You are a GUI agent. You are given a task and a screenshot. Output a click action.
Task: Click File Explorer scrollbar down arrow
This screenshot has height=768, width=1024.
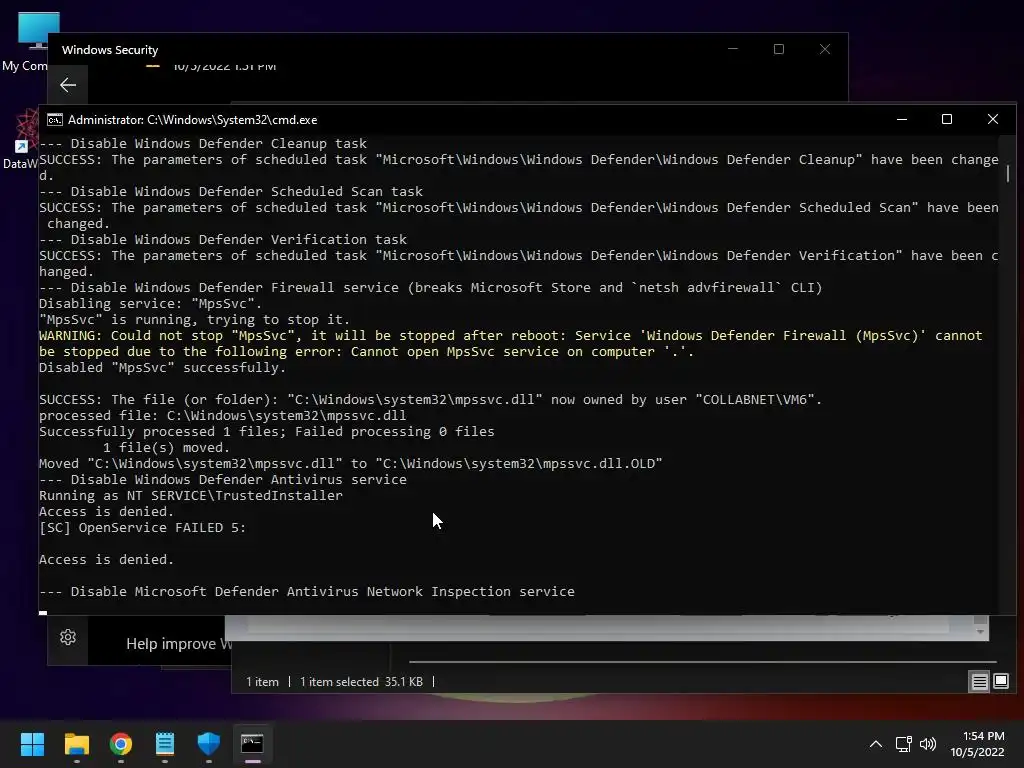point(980,632)
